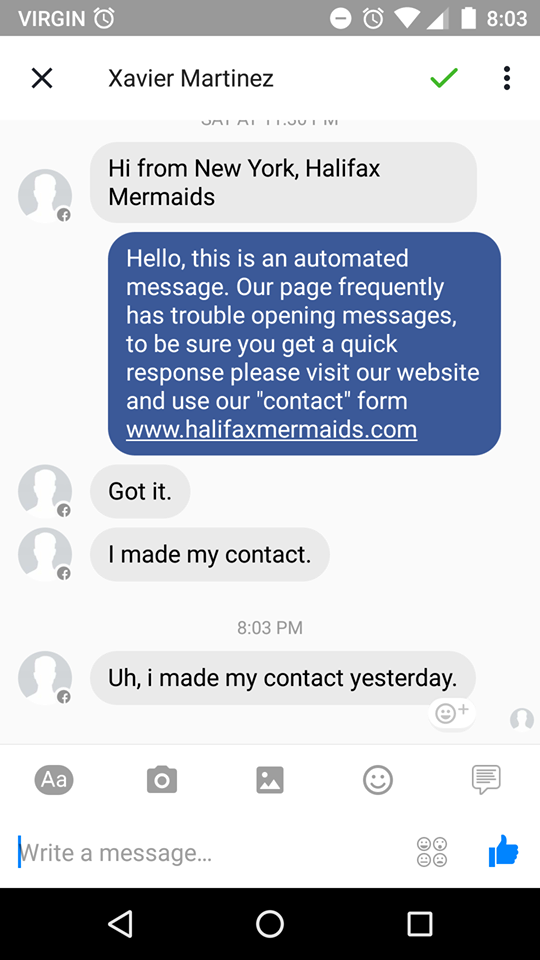Open the camera icon to take photo
540x960 pixels.
pyautogui.click(x=162, y=780)
